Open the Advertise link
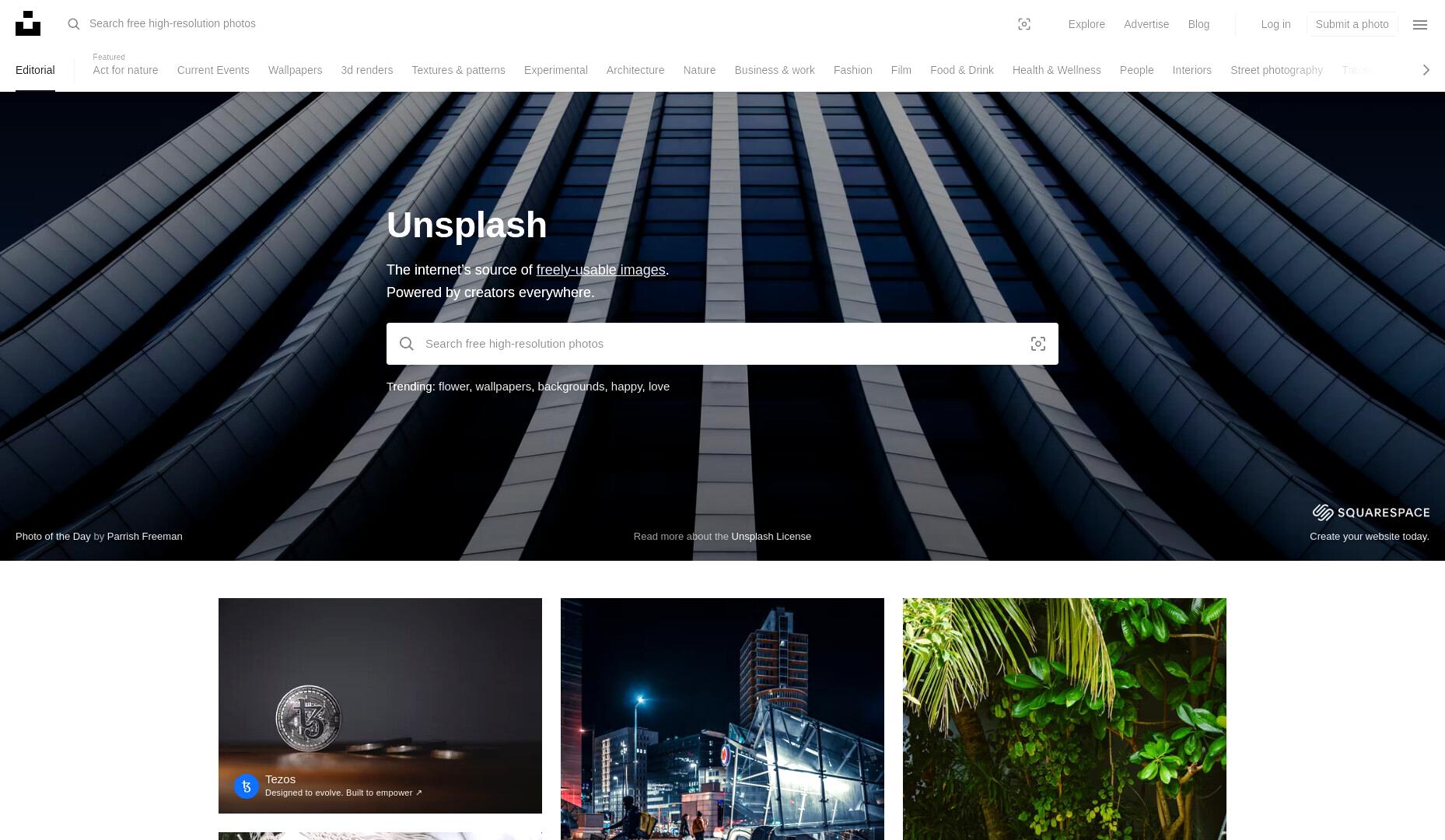 pos(1146,24)
